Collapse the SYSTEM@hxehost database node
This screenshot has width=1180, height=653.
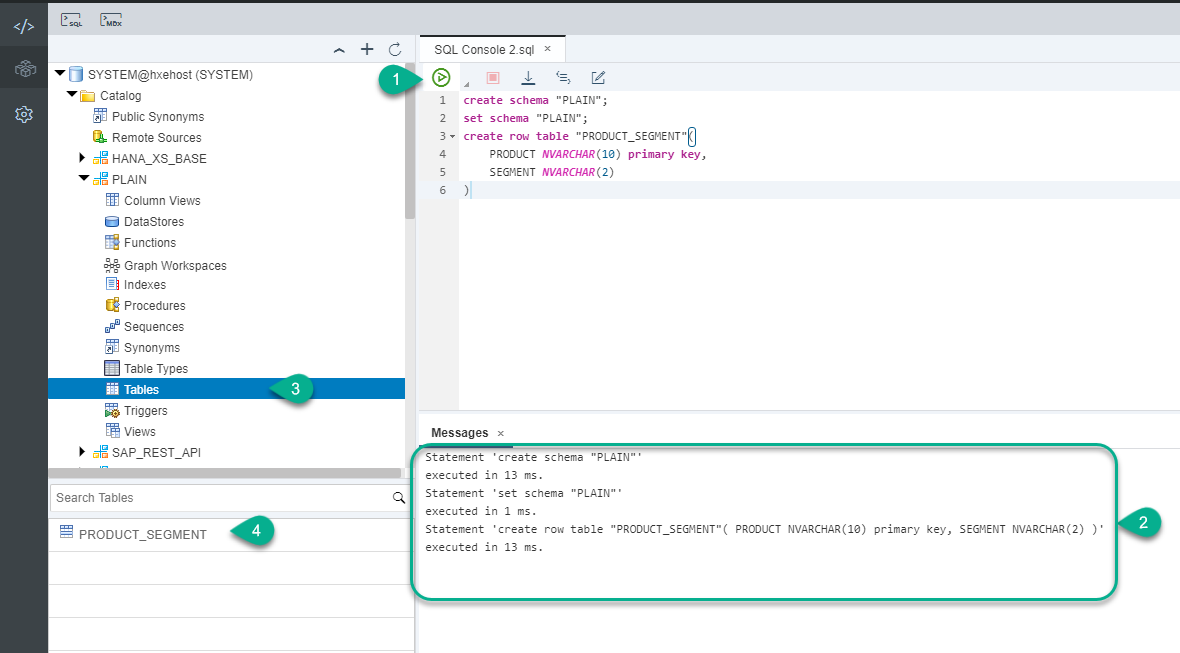click(59, 73)
